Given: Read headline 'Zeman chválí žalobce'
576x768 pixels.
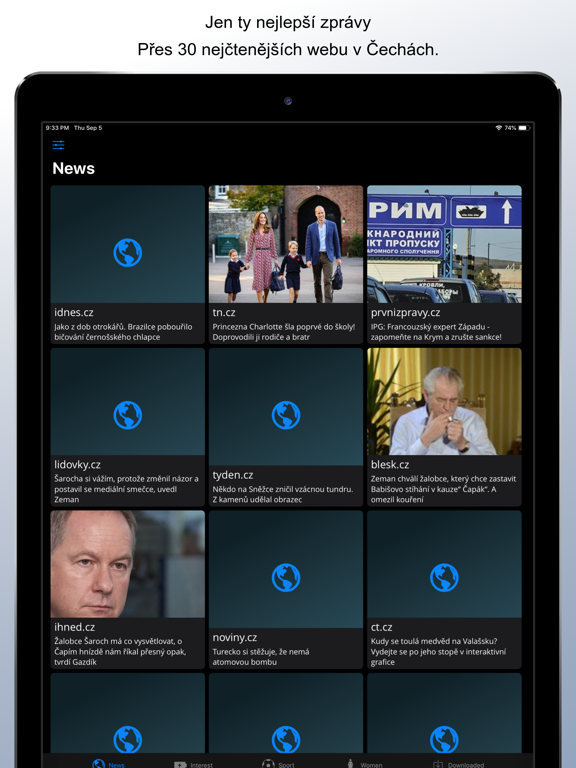Looking at the screenshot, I should click(443, 489).
